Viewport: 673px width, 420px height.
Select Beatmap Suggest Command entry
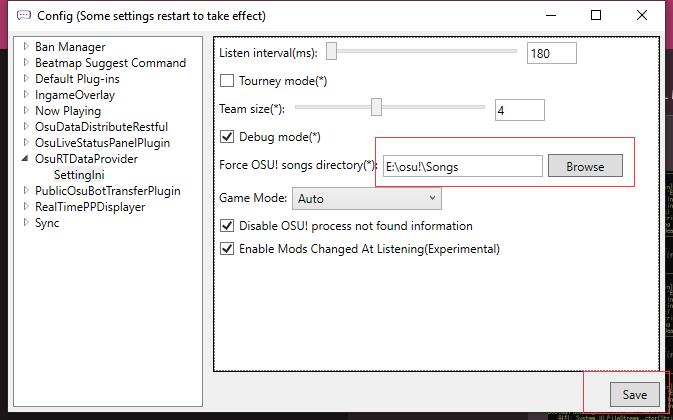coord(110,63)
